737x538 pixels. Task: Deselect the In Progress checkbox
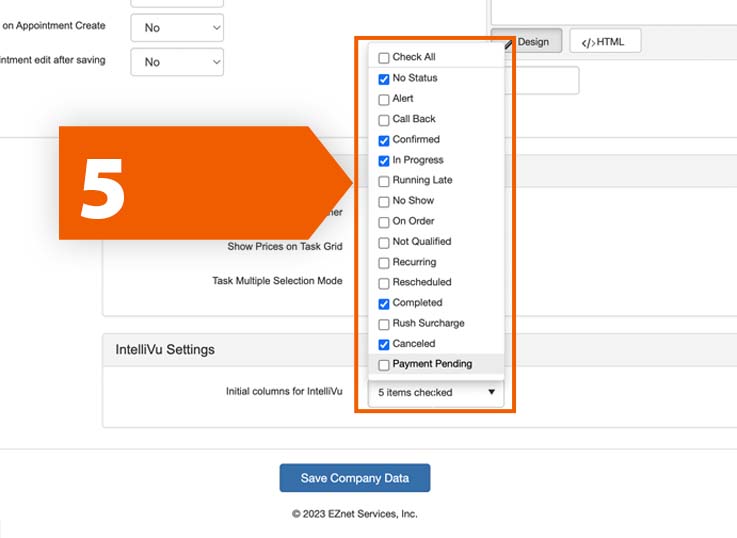[384, 161]
